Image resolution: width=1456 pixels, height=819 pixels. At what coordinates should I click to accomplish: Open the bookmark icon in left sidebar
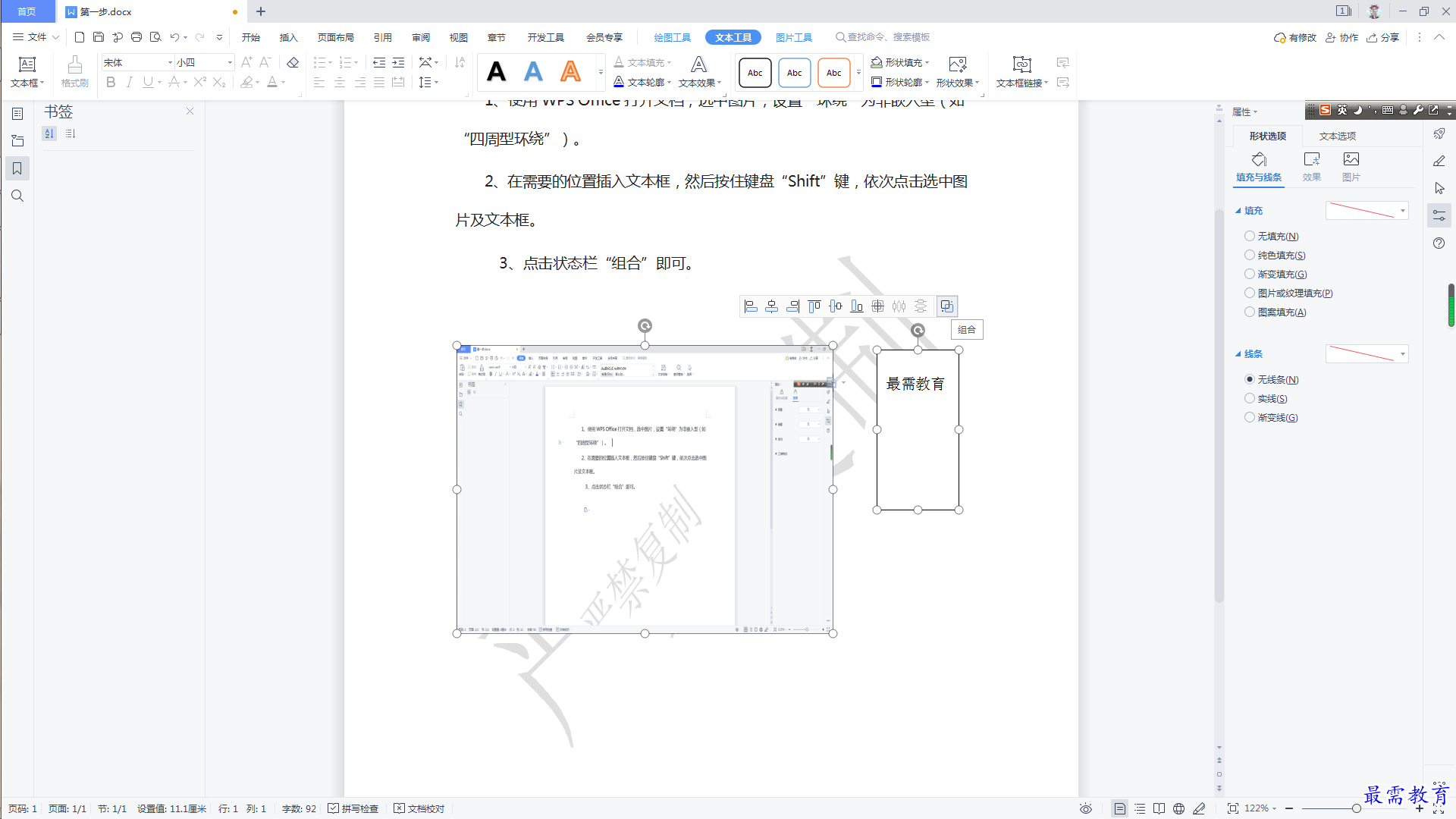pyautogui.click(x=17, y=168)
